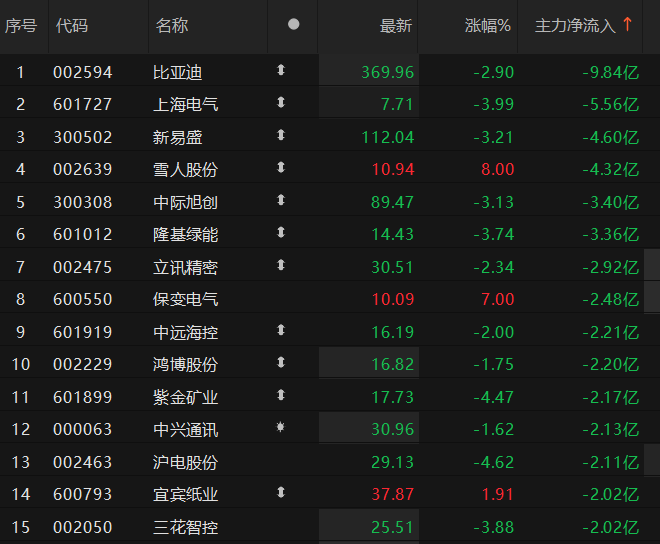Toggle sort arrow on 主力净流入 column
This screenshot has height=544, width=660.
pos(627,25)
